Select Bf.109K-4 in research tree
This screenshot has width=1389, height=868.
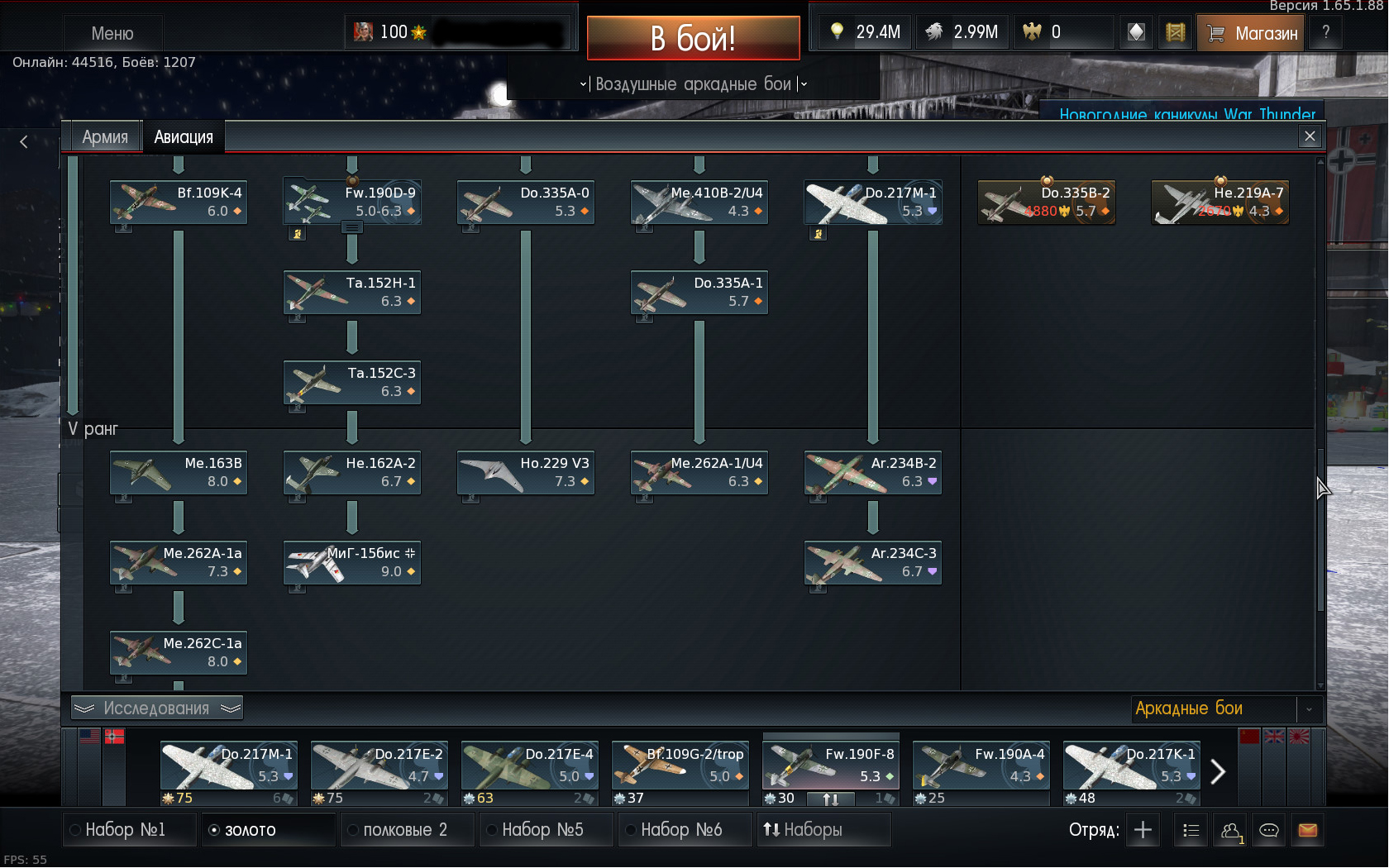pos(179,203)
